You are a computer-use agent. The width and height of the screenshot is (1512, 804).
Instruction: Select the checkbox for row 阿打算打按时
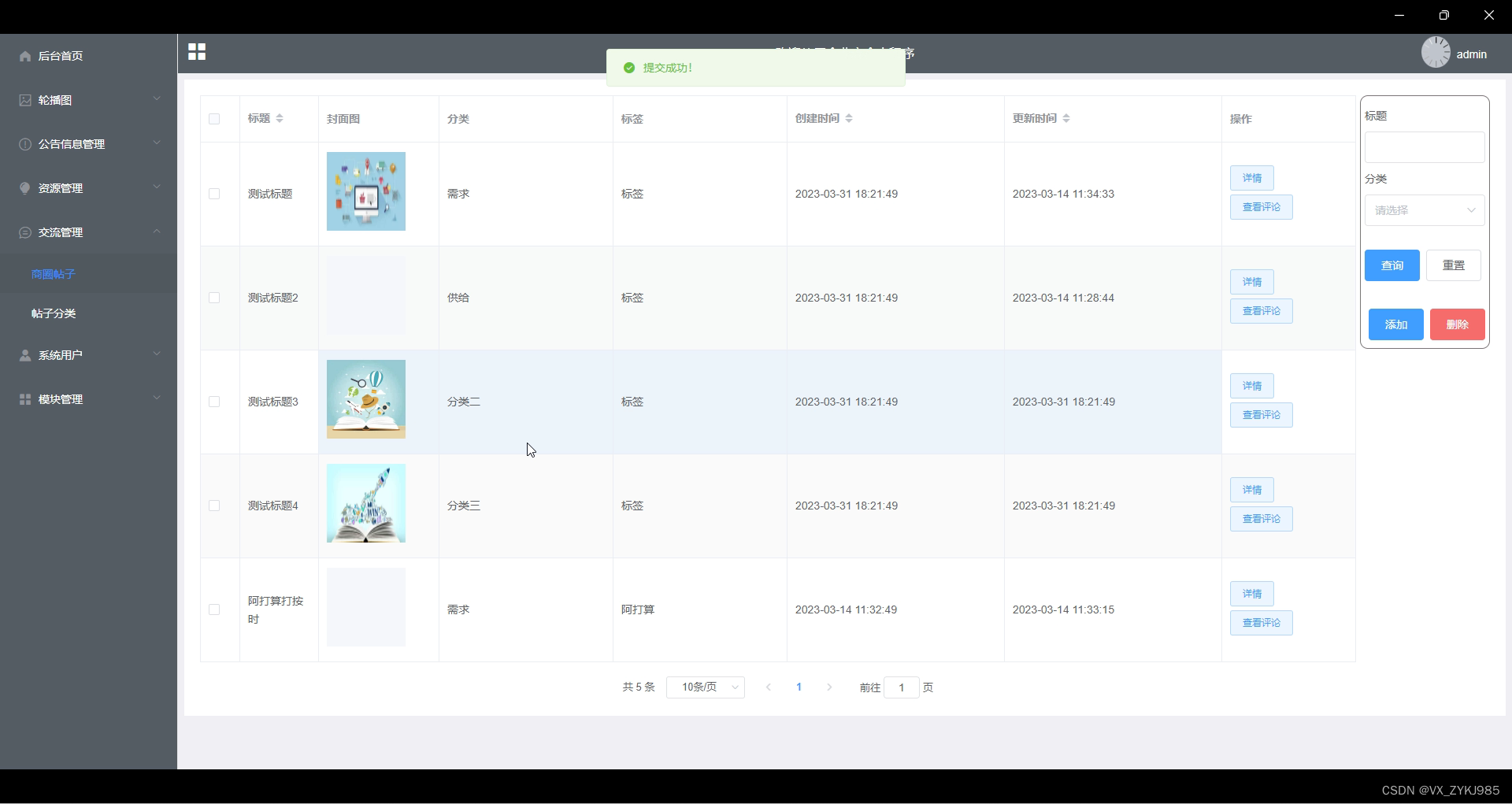(x=214, y=609)
